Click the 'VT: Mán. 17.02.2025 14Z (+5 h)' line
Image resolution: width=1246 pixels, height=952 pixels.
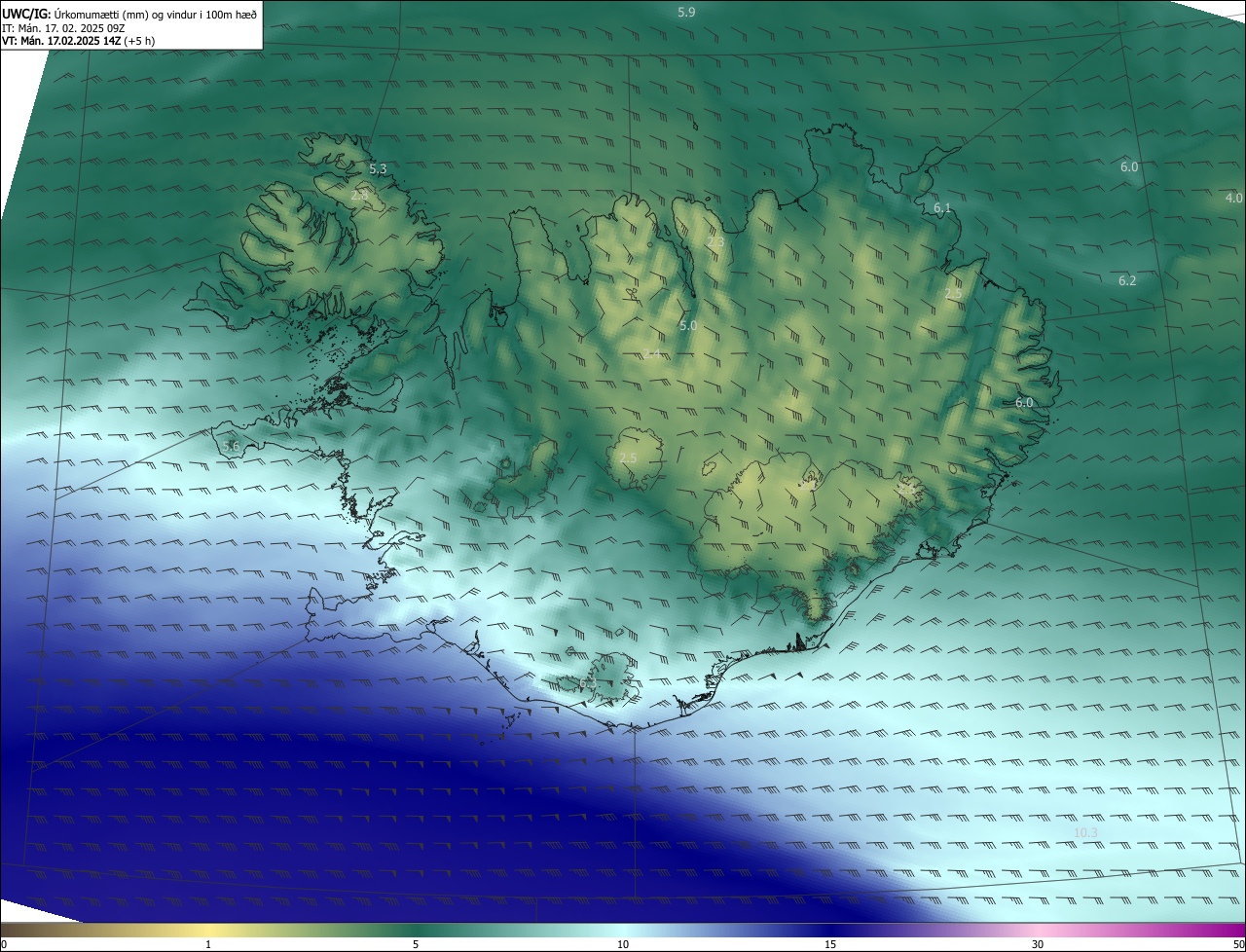[78, 41]
